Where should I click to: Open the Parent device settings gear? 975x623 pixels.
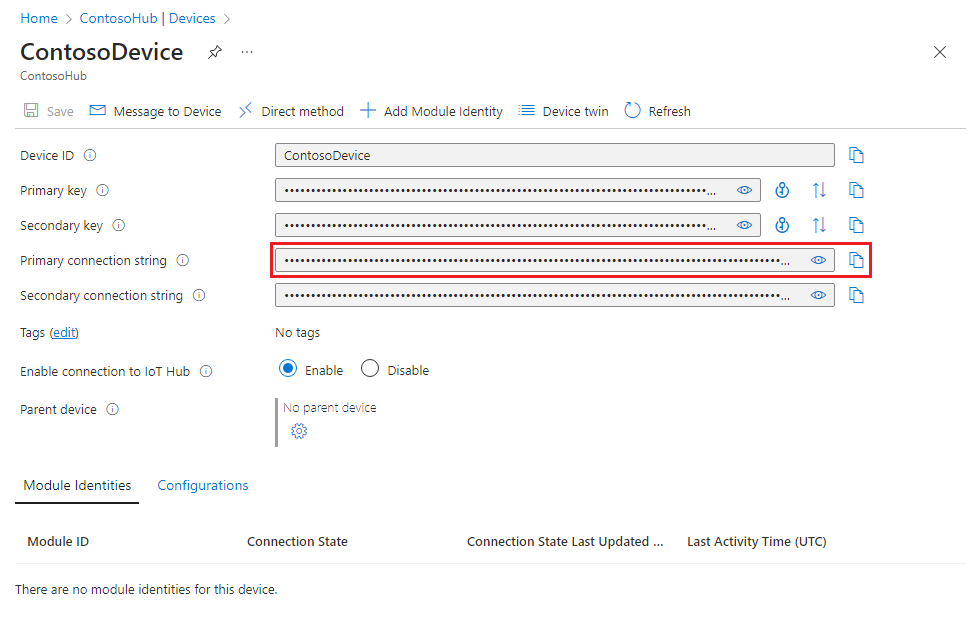pos(297,431)
